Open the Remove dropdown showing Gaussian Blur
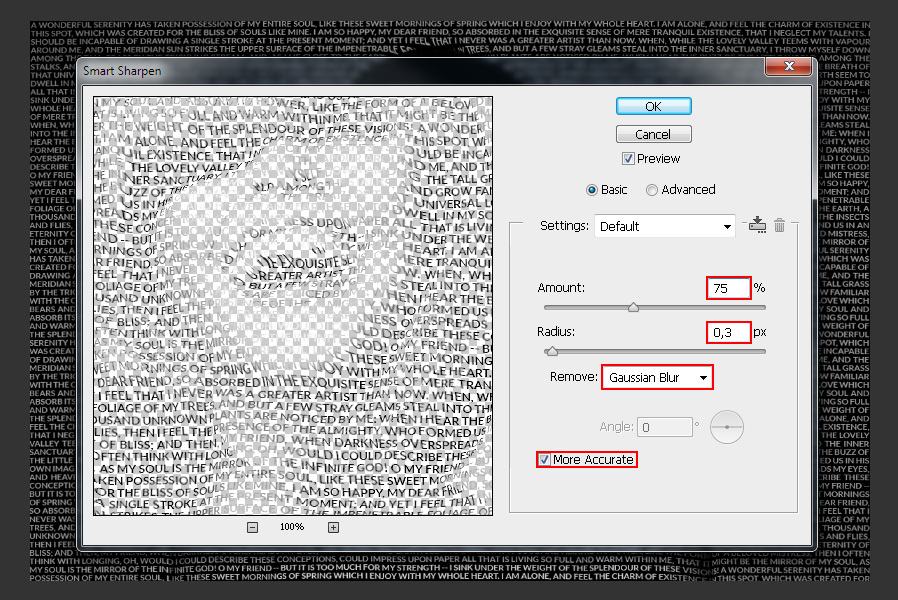This screenshot has width=898, height=600. tap(656, 377)
